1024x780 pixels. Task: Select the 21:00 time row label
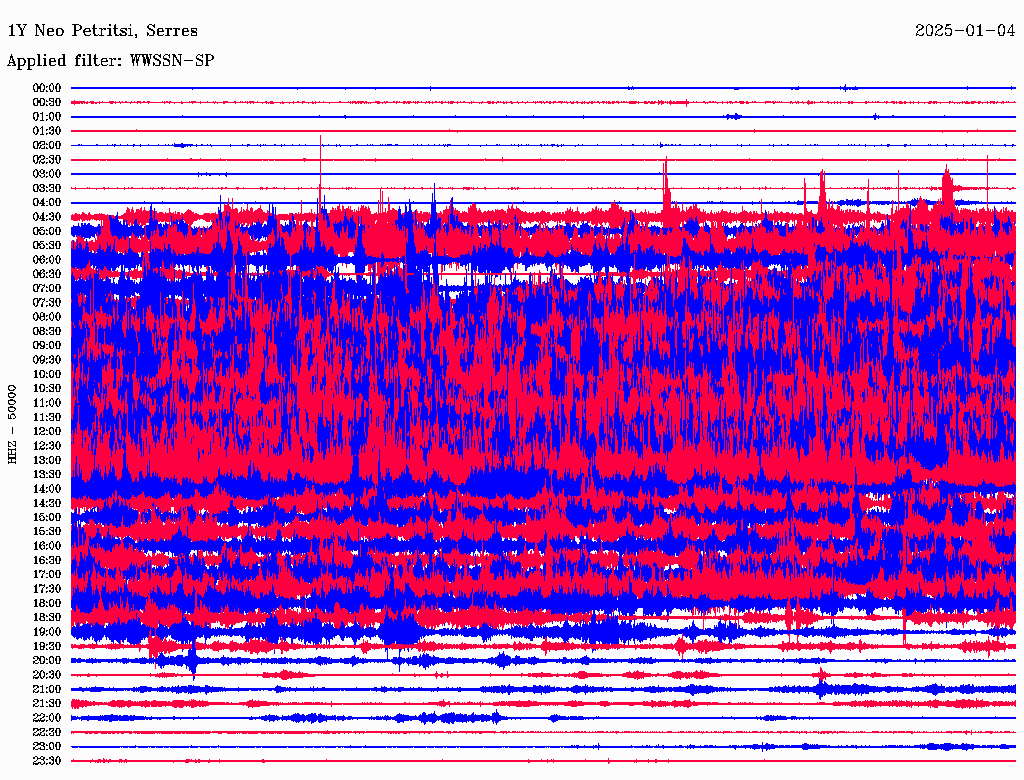point(47,689)
